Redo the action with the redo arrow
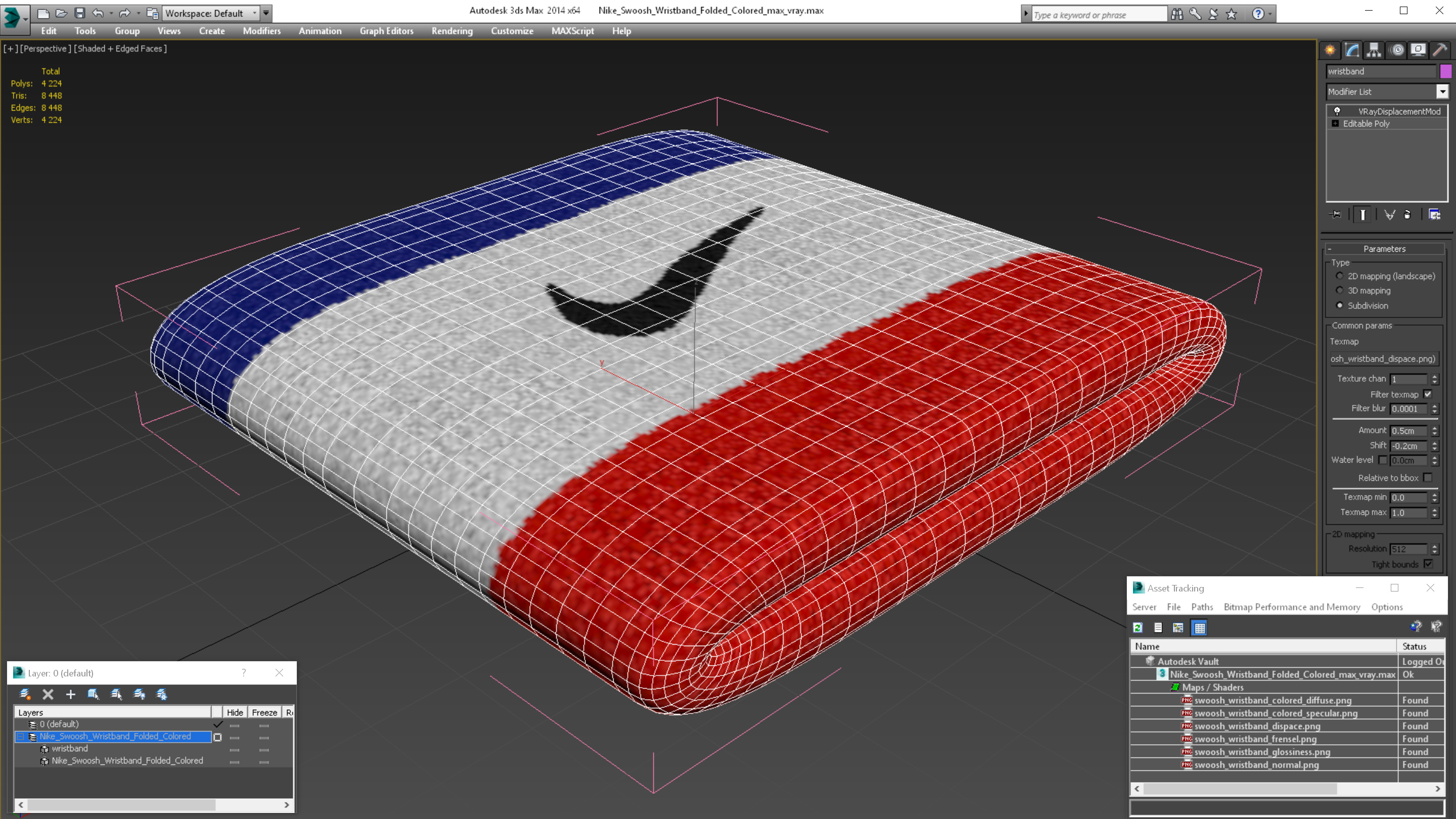 coord(124,13)
